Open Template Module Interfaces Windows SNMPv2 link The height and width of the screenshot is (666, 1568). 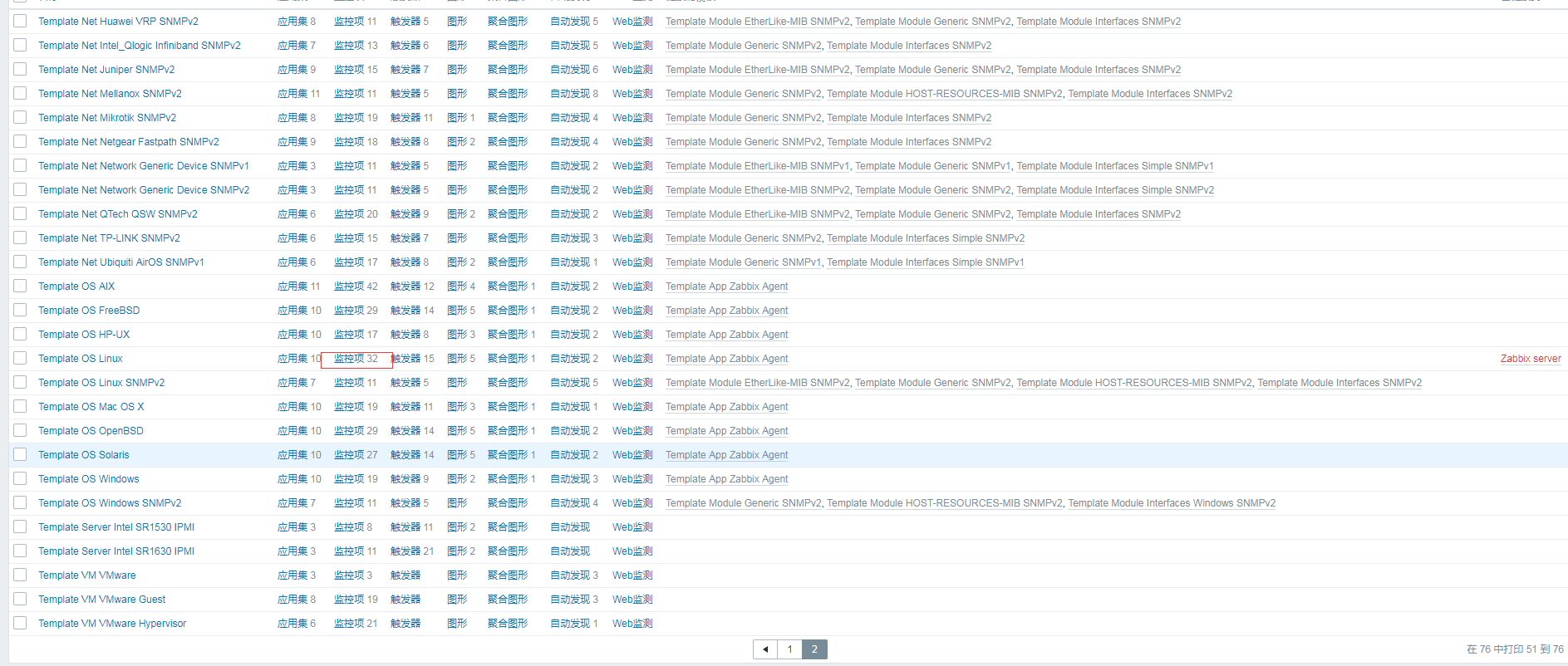click(1172, 503)
